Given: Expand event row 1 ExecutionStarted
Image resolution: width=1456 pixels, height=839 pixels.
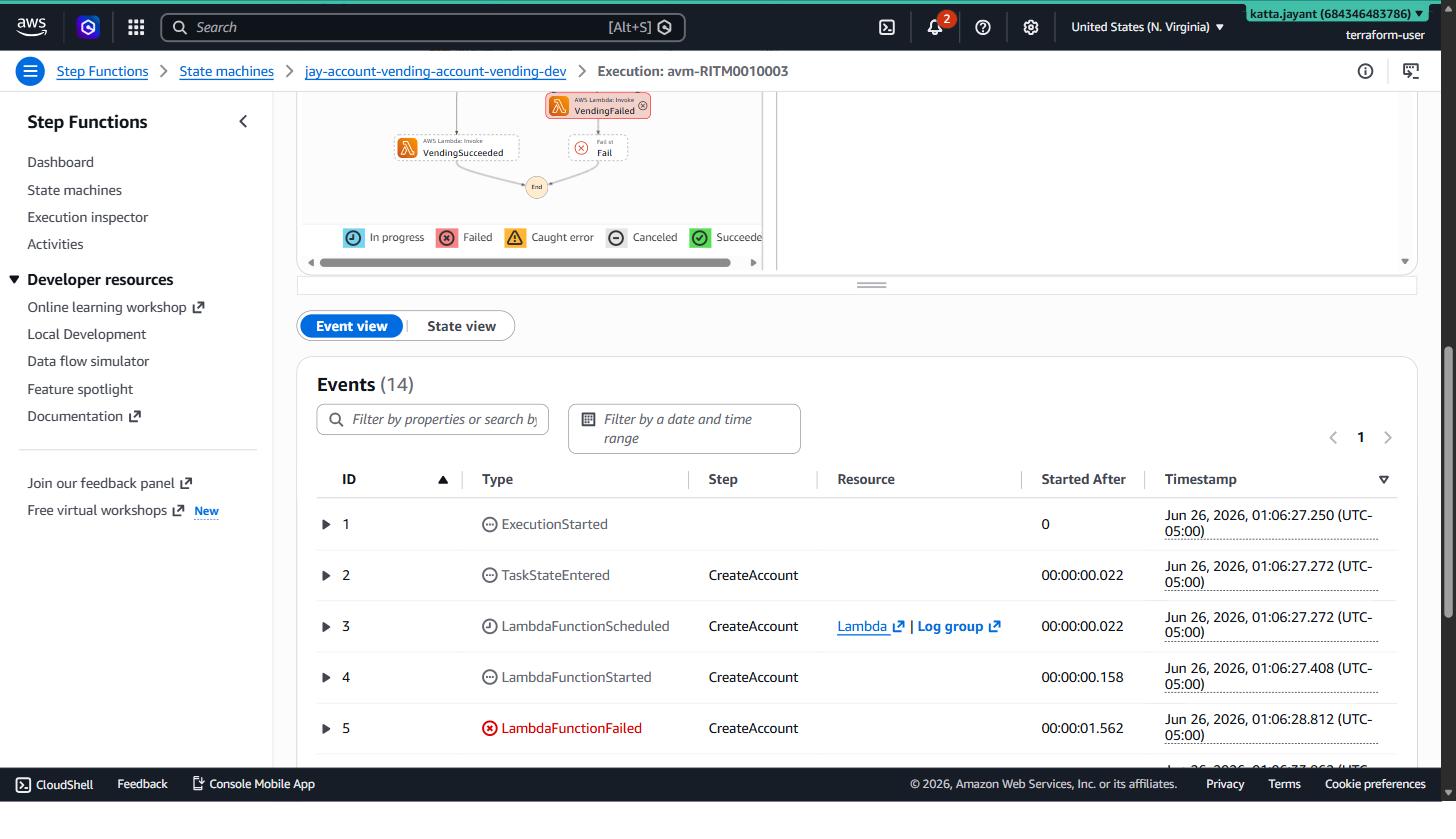Looking at the screenshot, I should (x=326, y=524).
